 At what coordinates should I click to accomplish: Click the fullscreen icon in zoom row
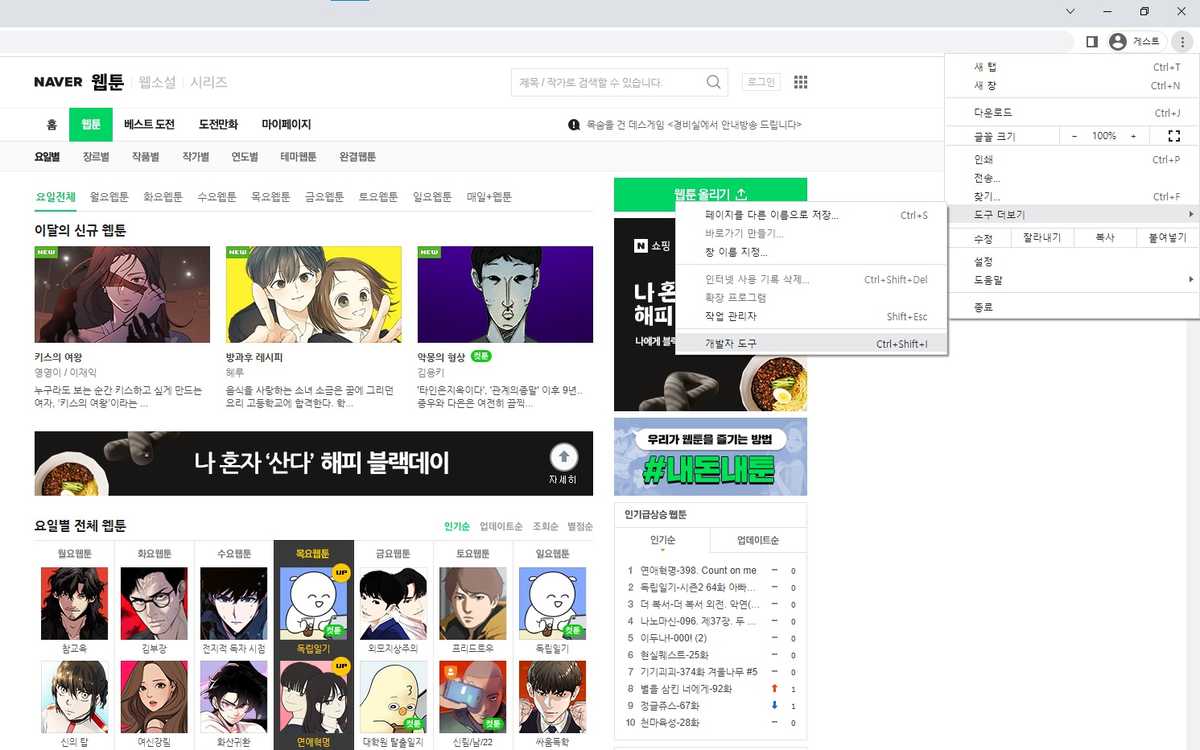pos(1174,135)
